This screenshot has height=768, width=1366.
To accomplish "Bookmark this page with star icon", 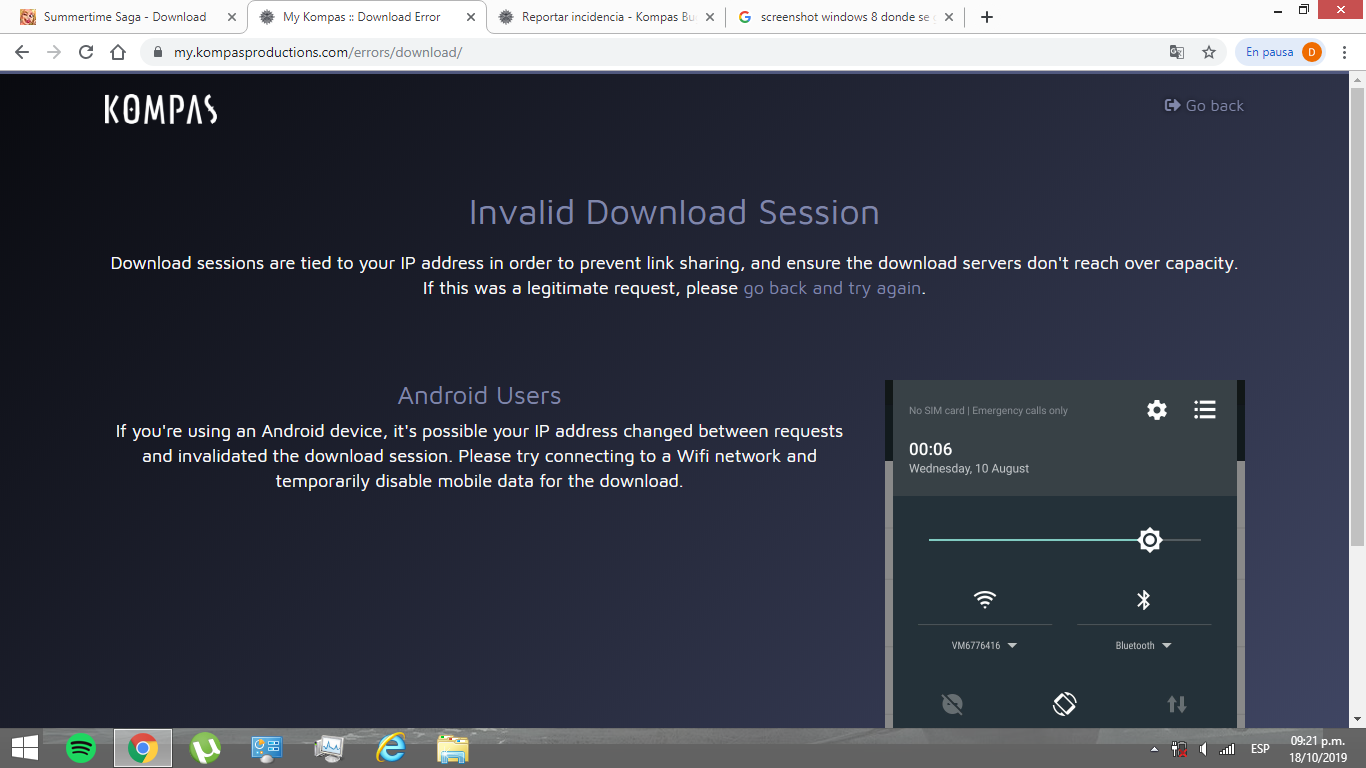I will [x=1209, y=52].
